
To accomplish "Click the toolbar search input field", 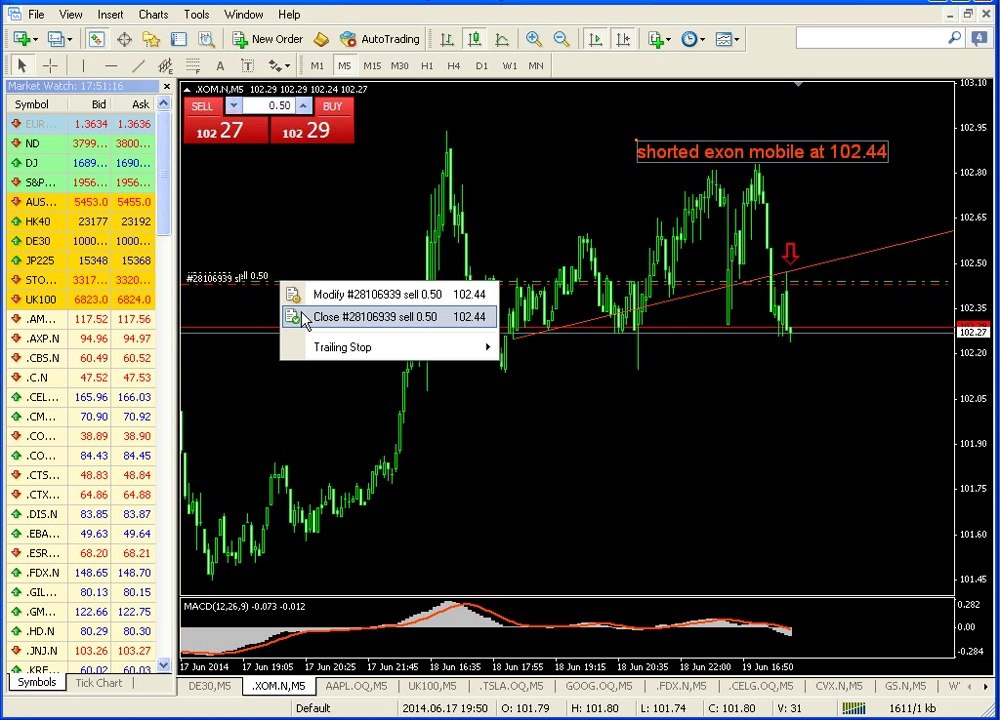I will (871, 39).
